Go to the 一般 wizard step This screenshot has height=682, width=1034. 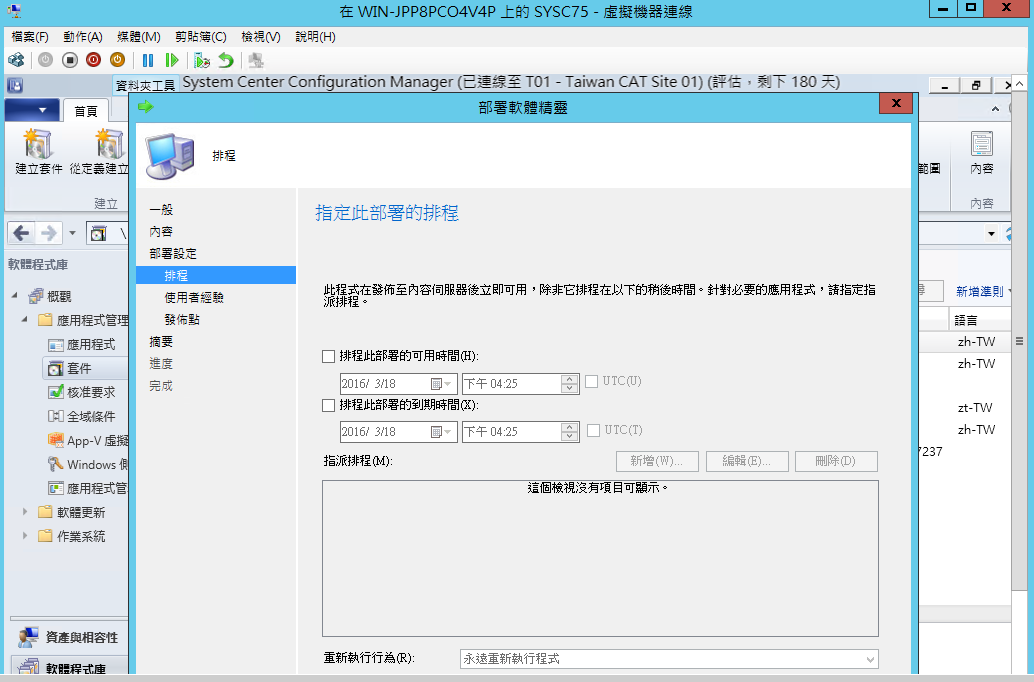pyautogui.click(x=161, y=210)
